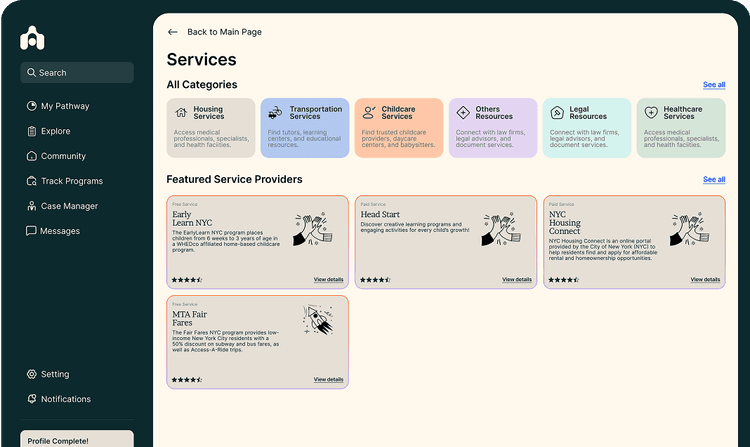Click the Head Start title

380,214
